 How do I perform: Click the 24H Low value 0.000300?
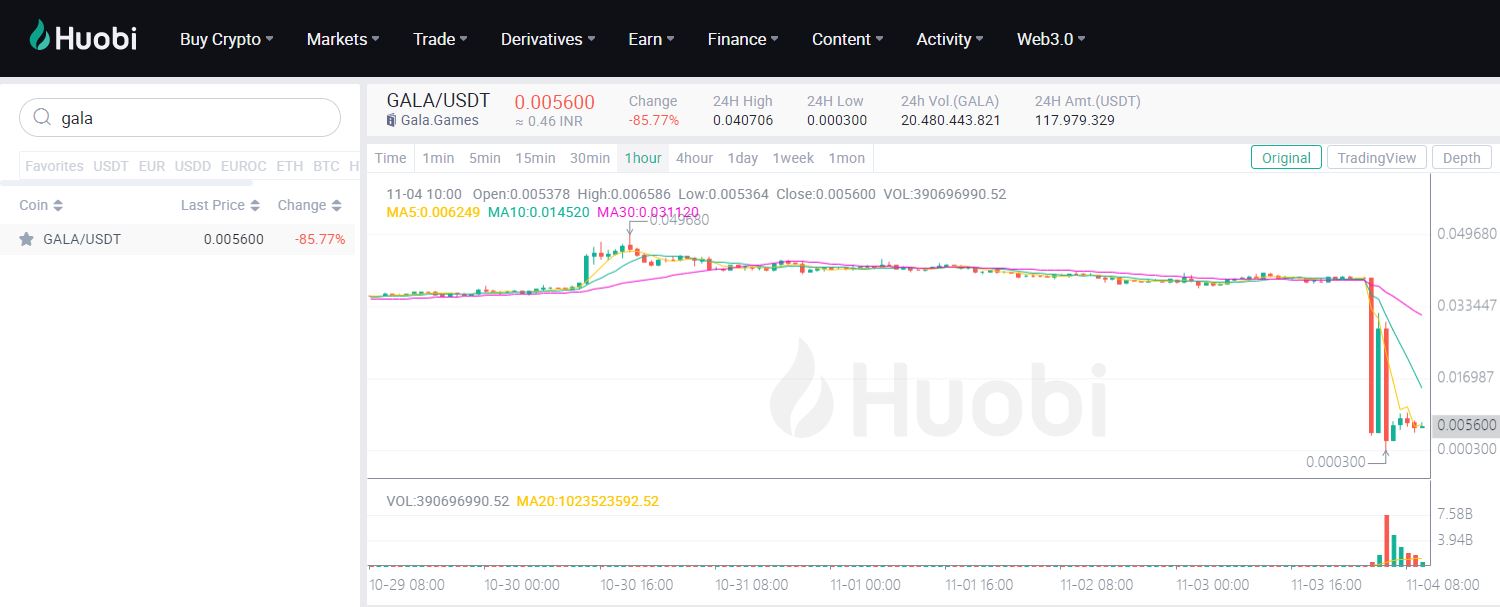pos(837,120)
